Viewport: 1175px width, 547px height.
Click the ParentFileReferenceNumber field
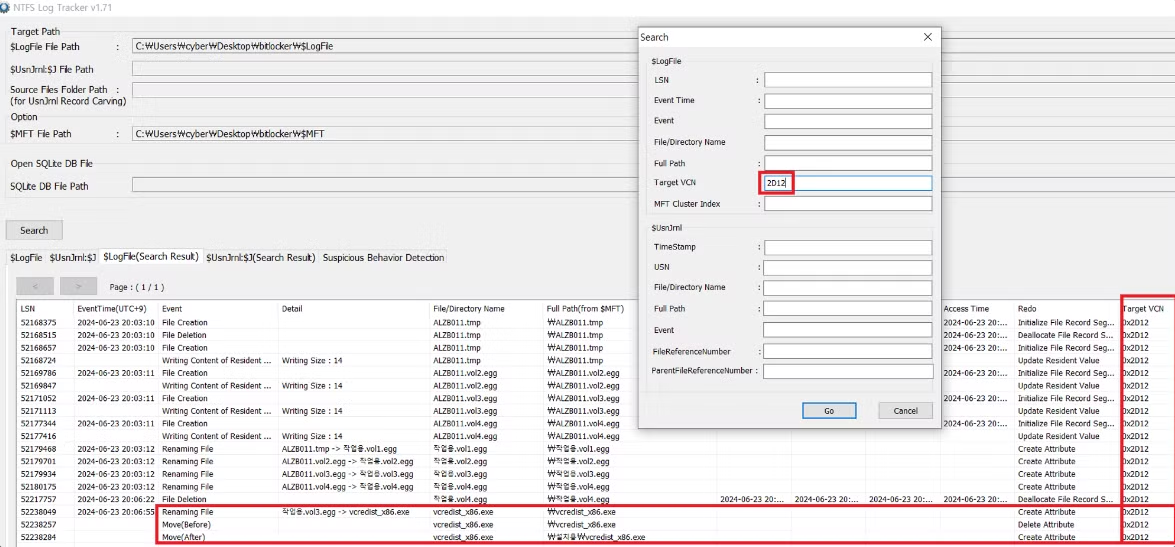point(848,371)
